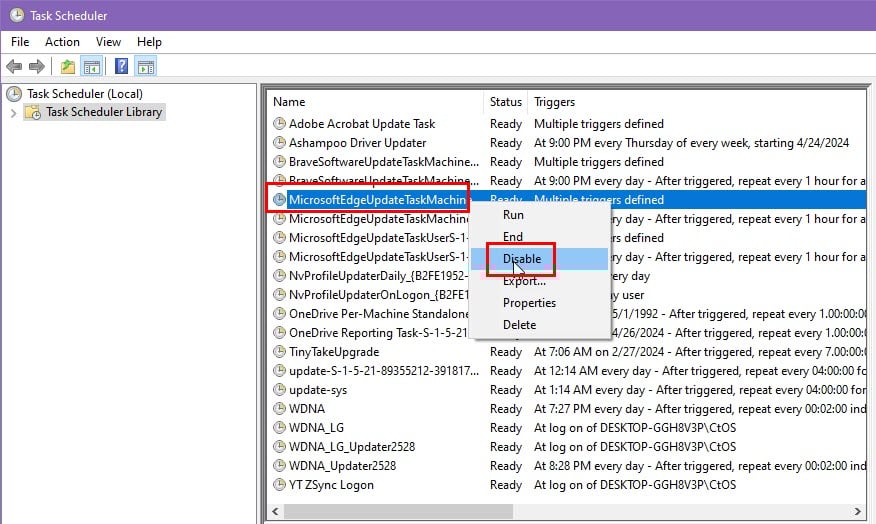Screen dimensions: 876x524
Task: Click the Task Scheduler (Local) tree icon
Action: point(14,94)
